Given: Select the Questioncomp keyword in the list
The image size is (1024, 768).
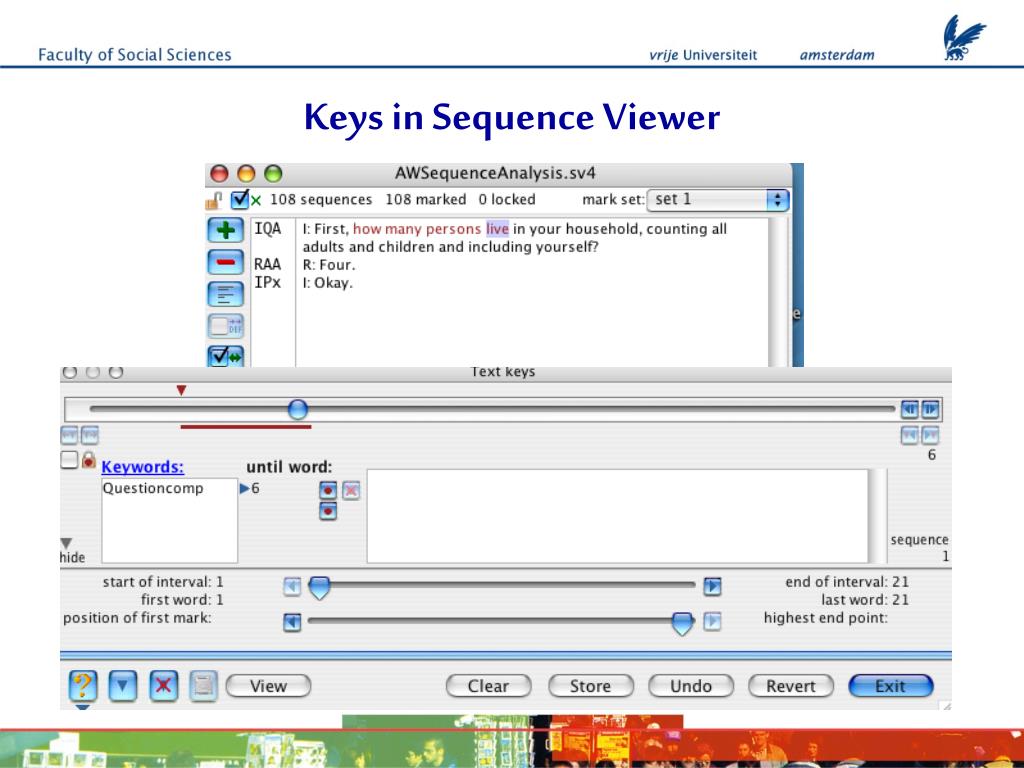Looking at the screenshot, I should pos(153,488).
